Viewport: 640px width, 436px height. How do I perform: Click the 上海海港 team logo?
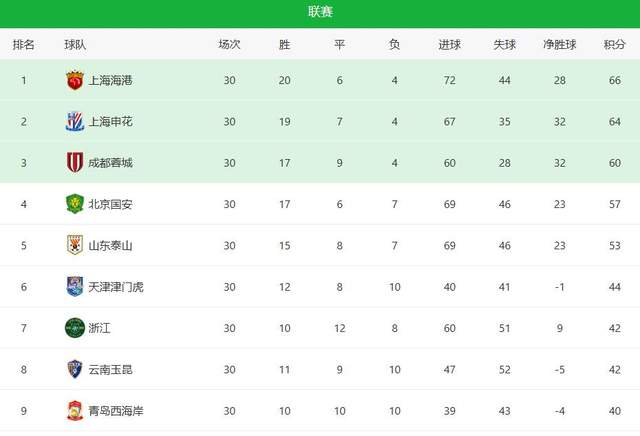(x=75, y=80)
